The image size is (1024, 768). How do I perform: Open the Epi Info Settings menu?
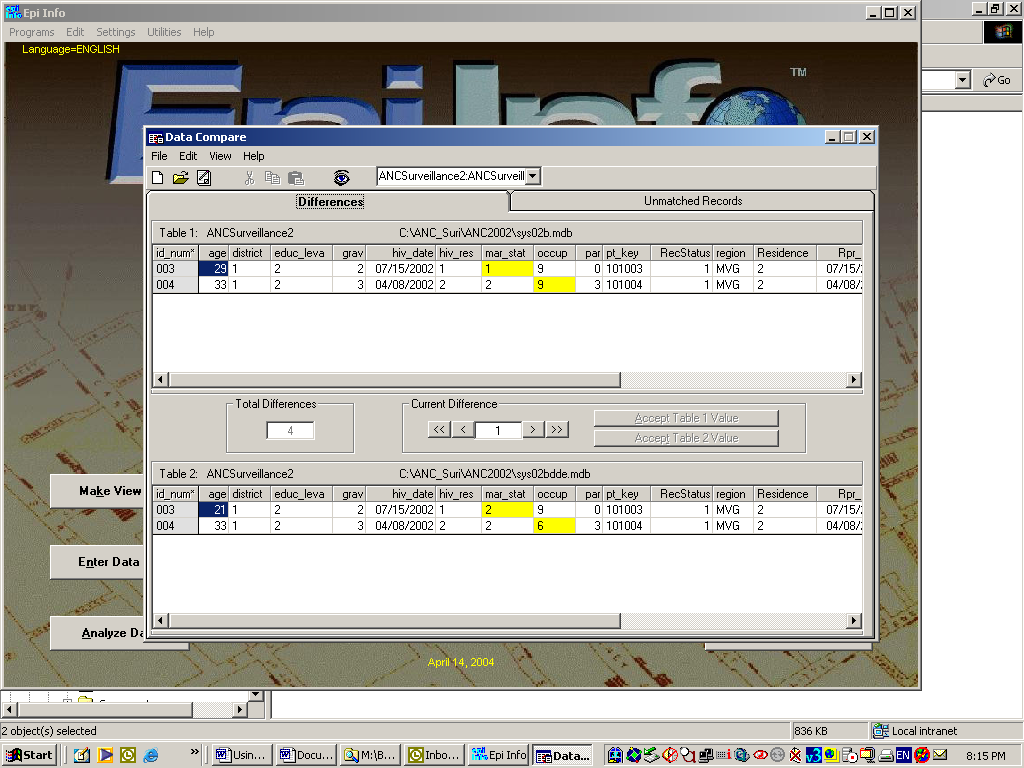pos(116,32)
